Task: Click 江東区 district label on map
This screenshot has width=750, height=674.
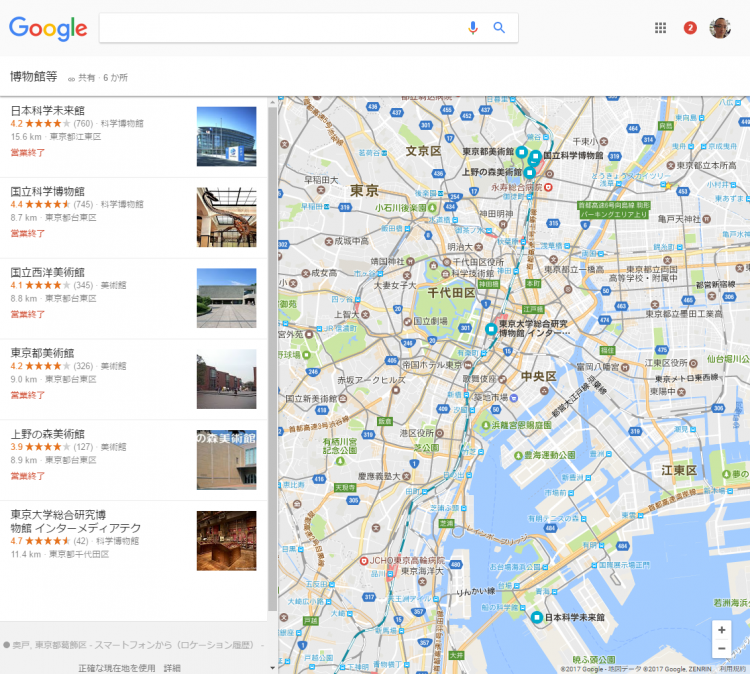Action: [x=679, y=470]
